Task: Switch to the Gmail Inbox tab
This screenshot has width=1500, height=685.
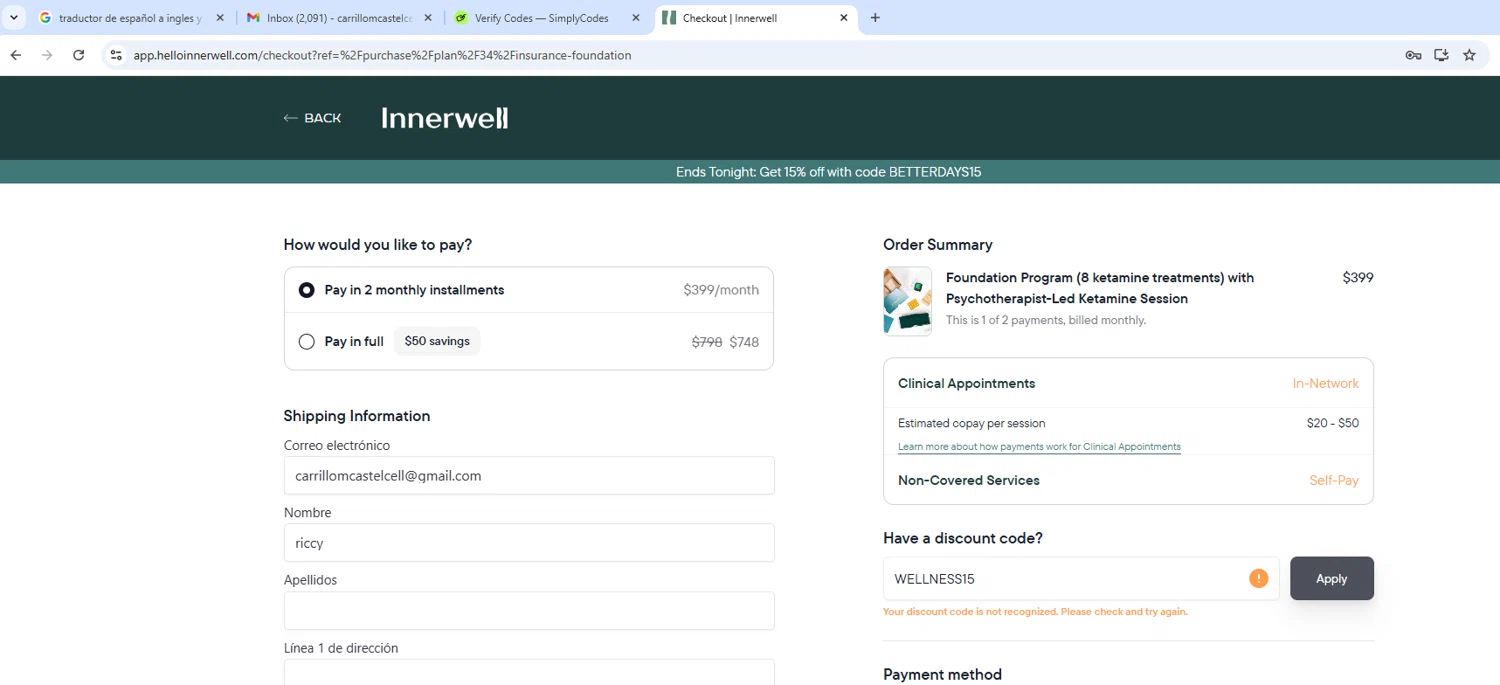Action: (x=340, y=18)
